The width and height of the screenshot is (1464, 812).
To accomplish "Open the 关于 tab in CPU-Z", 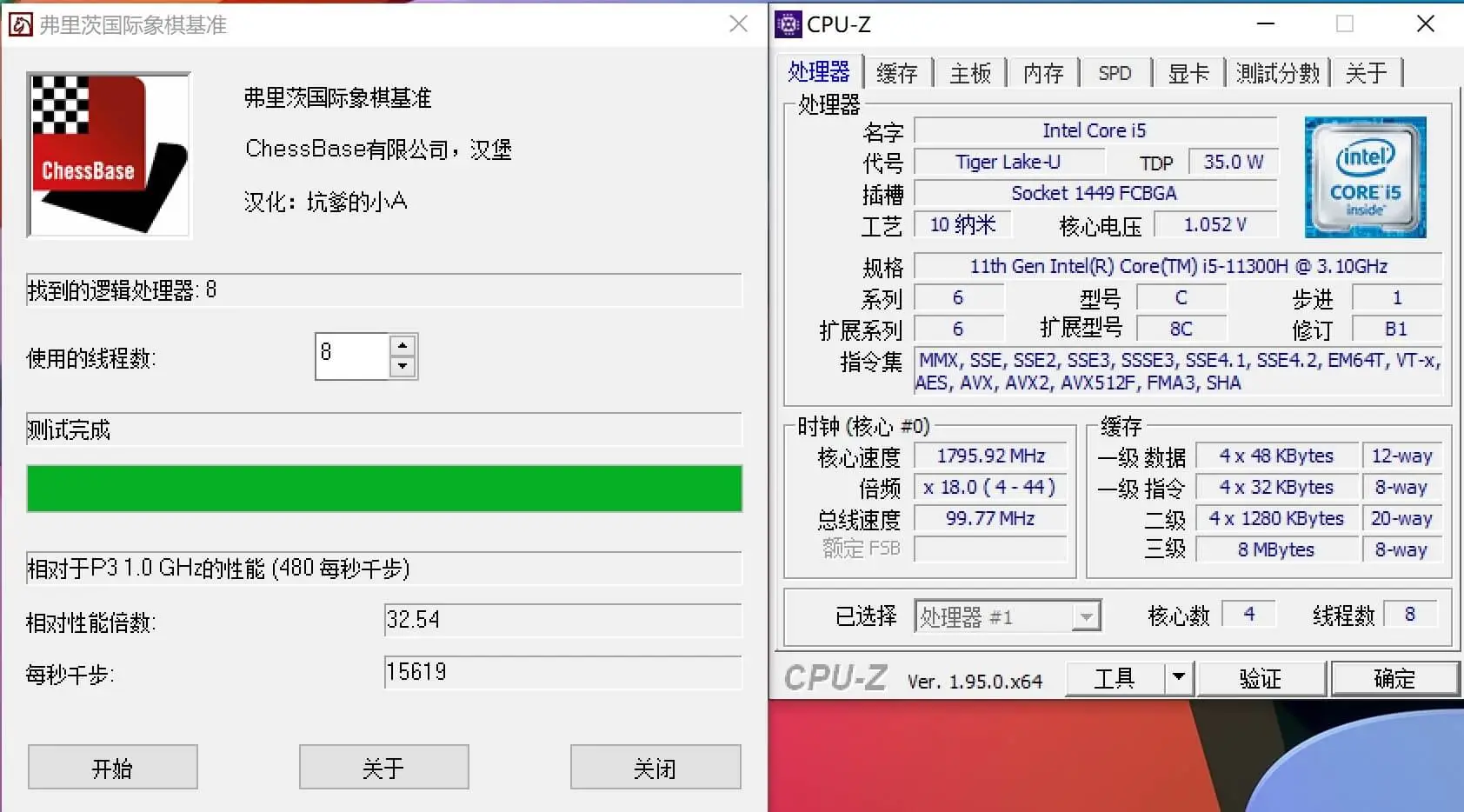I will tap(1367, 74).
